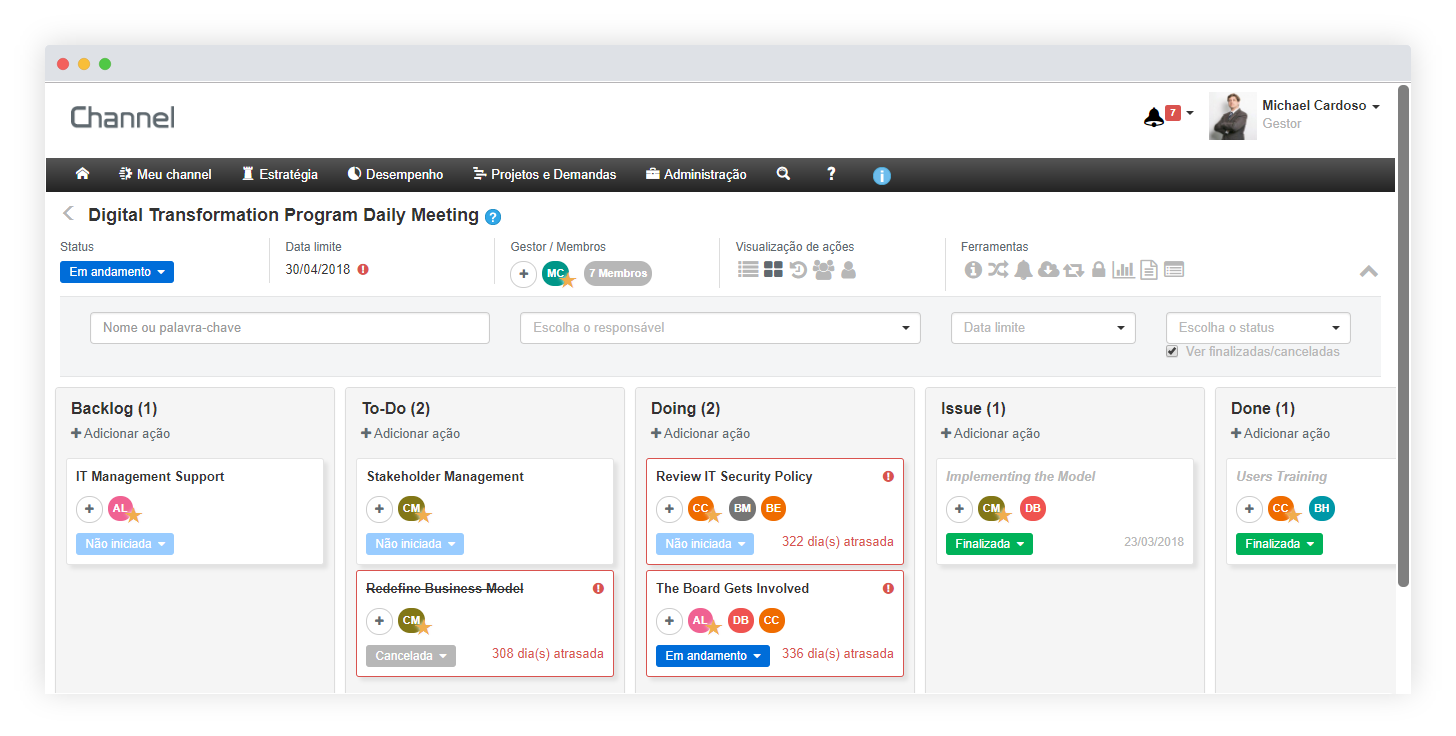Click the blue info icon in navbar

coord(881,176)
